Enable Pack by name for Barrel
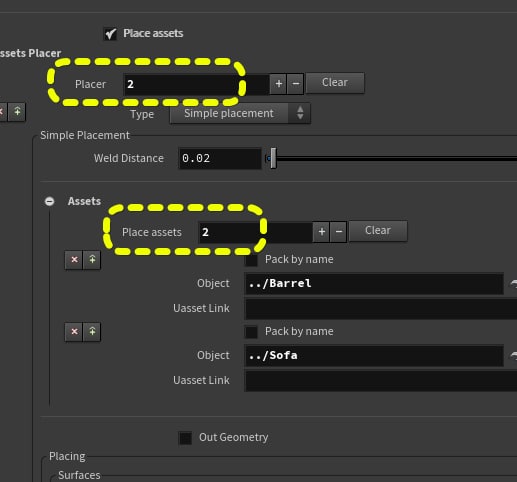 coord(251,260)
